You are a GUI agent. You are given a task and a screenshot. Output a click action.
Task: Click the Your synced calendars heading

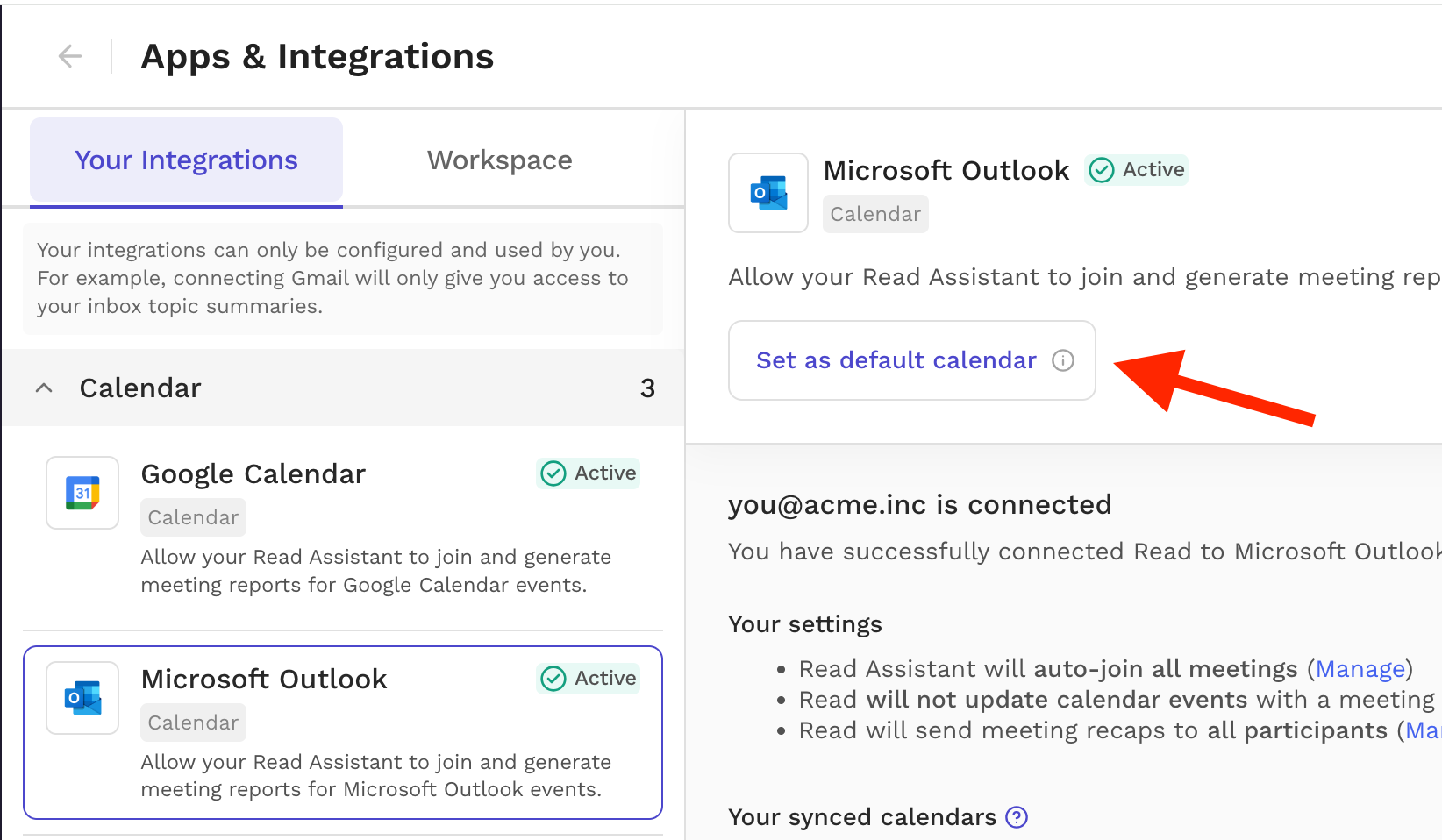click(862, 817)
